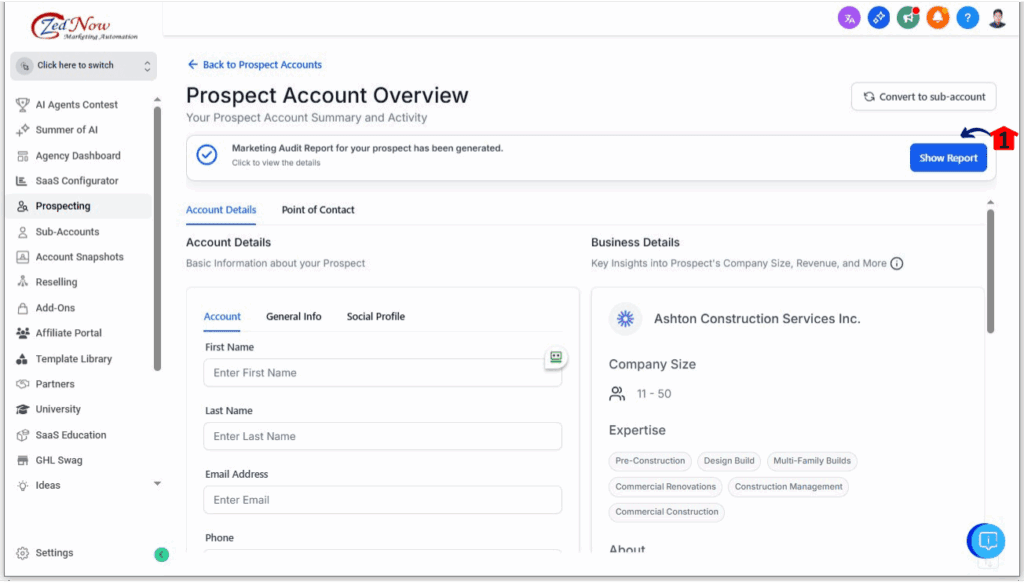Click 'Ashton Construction Services Inc.' company name
1024x583 pixels.
coord(757,319)
